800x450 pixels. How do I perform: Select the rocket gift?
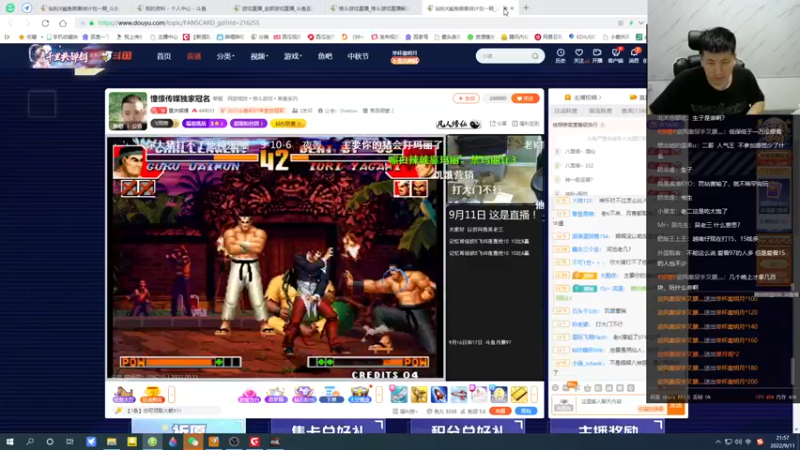[439, 394]
